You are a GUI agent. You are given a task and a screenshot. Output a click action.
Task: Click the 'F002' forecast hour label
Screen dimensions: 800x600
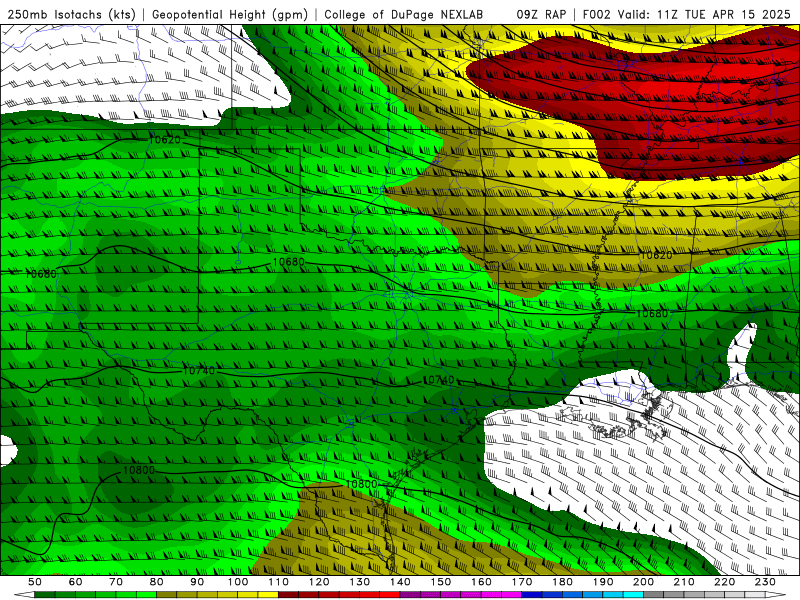(596, 14)
